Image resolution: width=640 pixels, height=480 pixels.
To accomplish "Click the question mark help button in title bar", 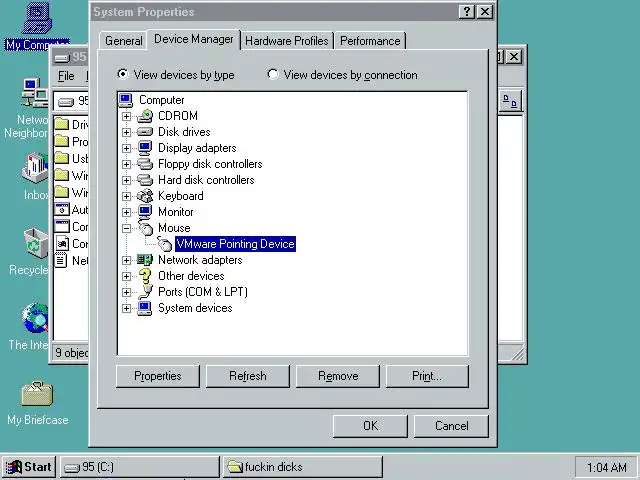I will point(467,12).
